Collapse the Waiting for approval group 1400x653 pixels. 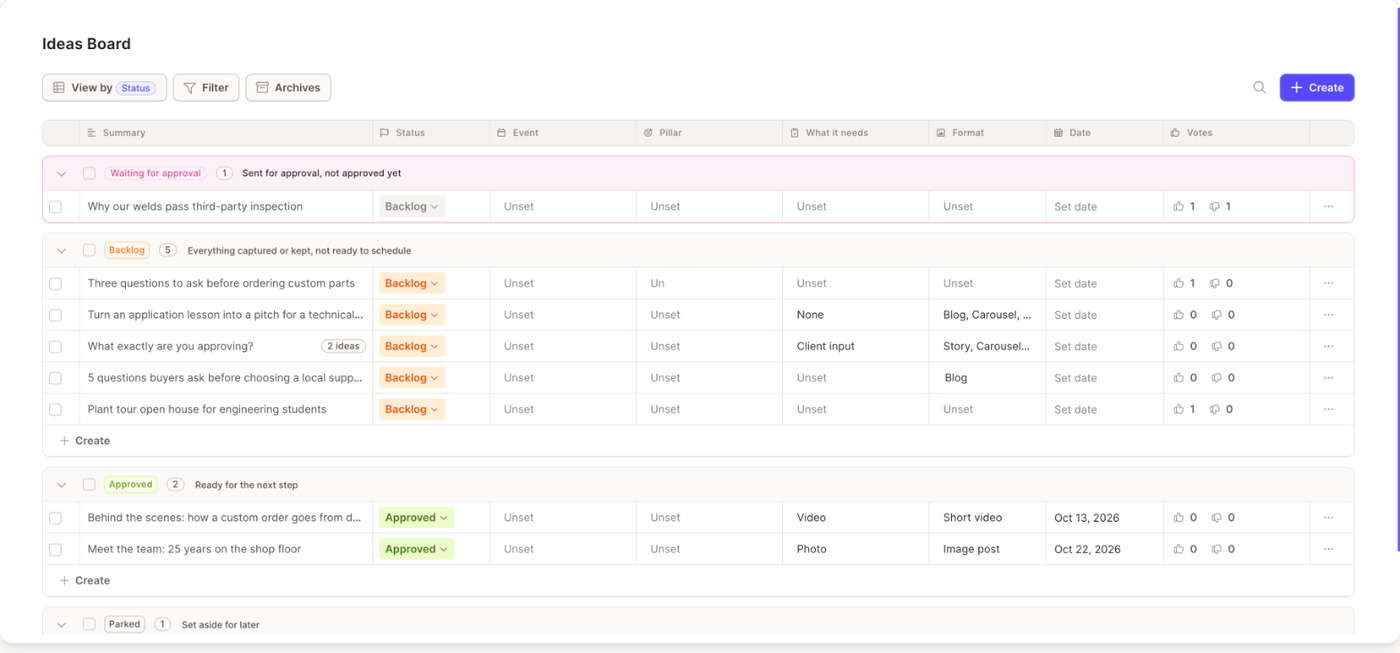(x=61, y=174)
